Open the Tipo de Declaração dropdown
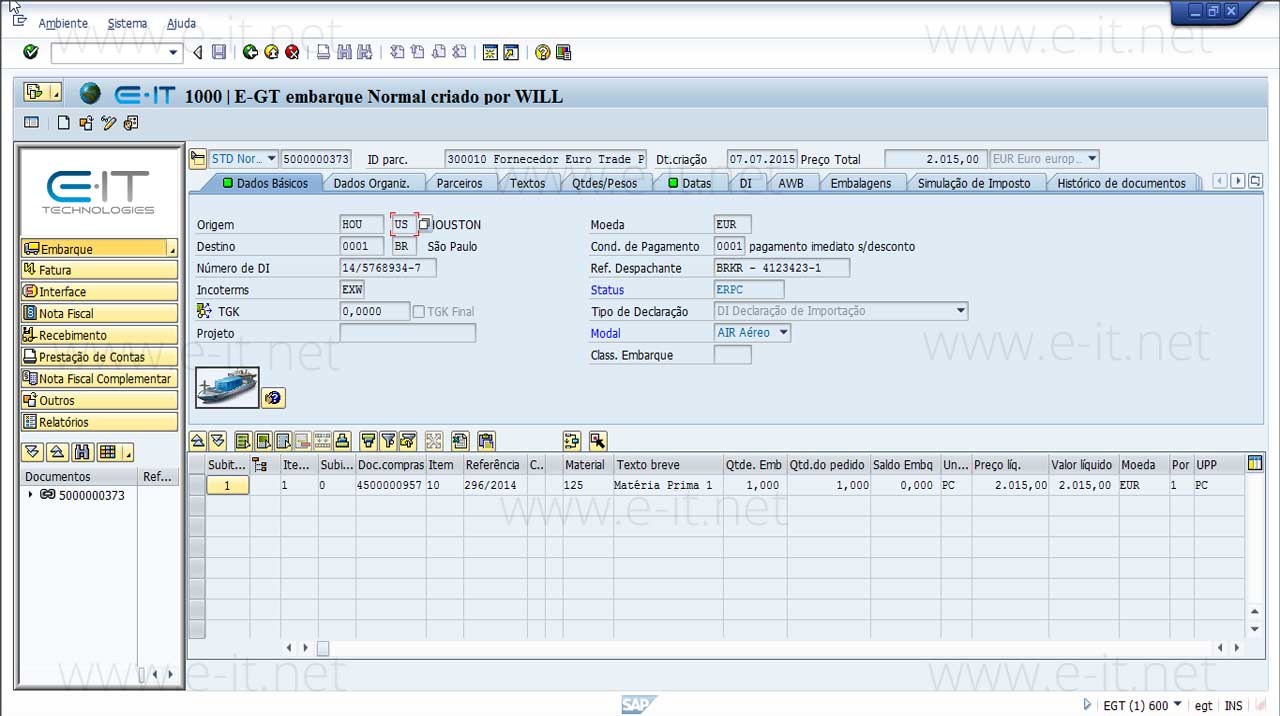 pyautogui.click(x=960, y=311)
